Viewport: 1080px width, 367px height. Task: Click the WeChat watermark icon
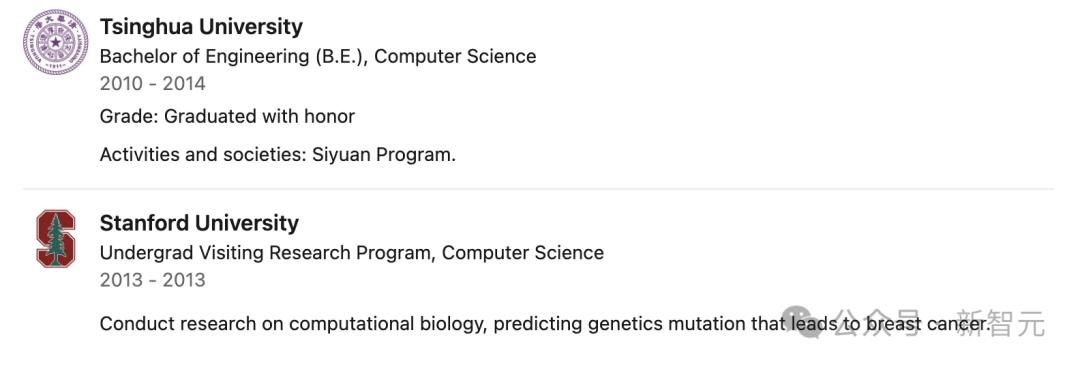point(804,322)
